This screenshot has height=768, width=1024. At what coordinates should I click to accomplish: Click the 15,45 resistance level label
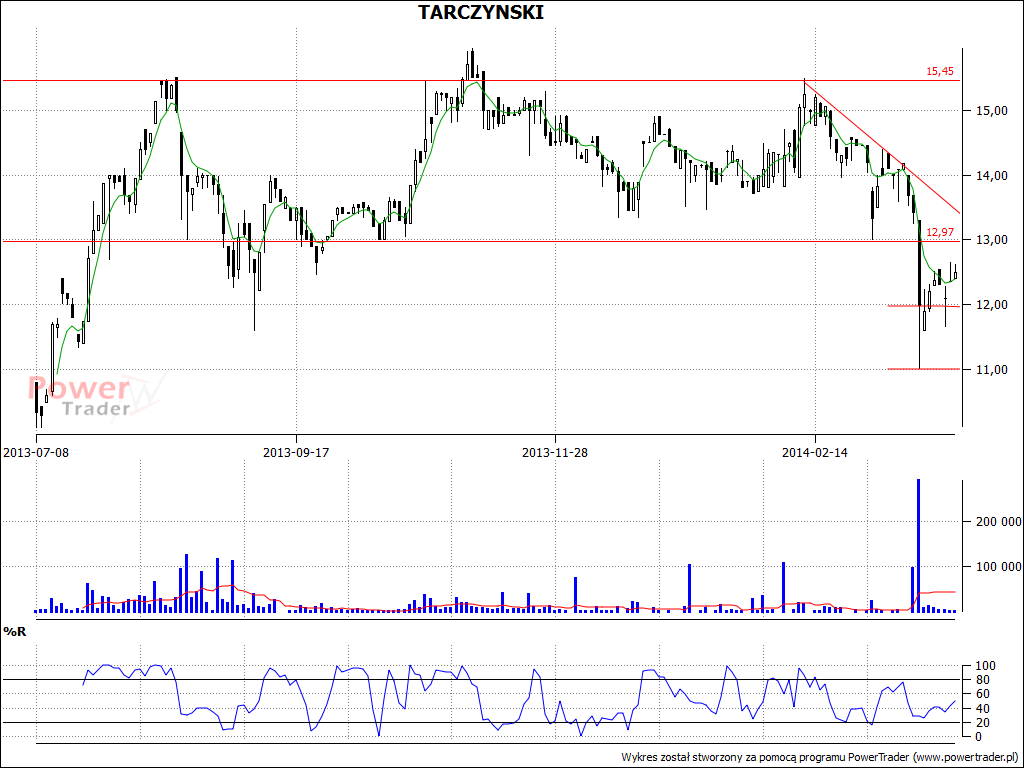[940, 71]
